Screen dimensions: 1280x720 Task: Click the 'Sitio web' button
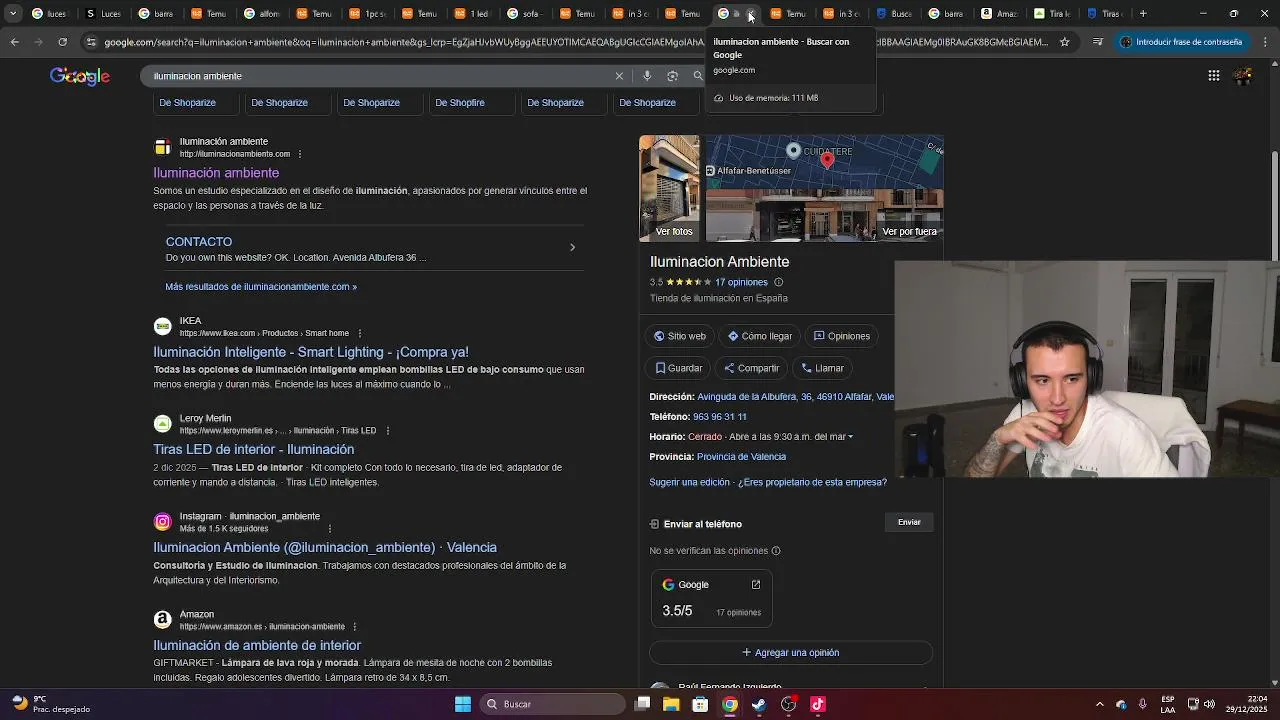pyautogui.click(x=680, y=336)
